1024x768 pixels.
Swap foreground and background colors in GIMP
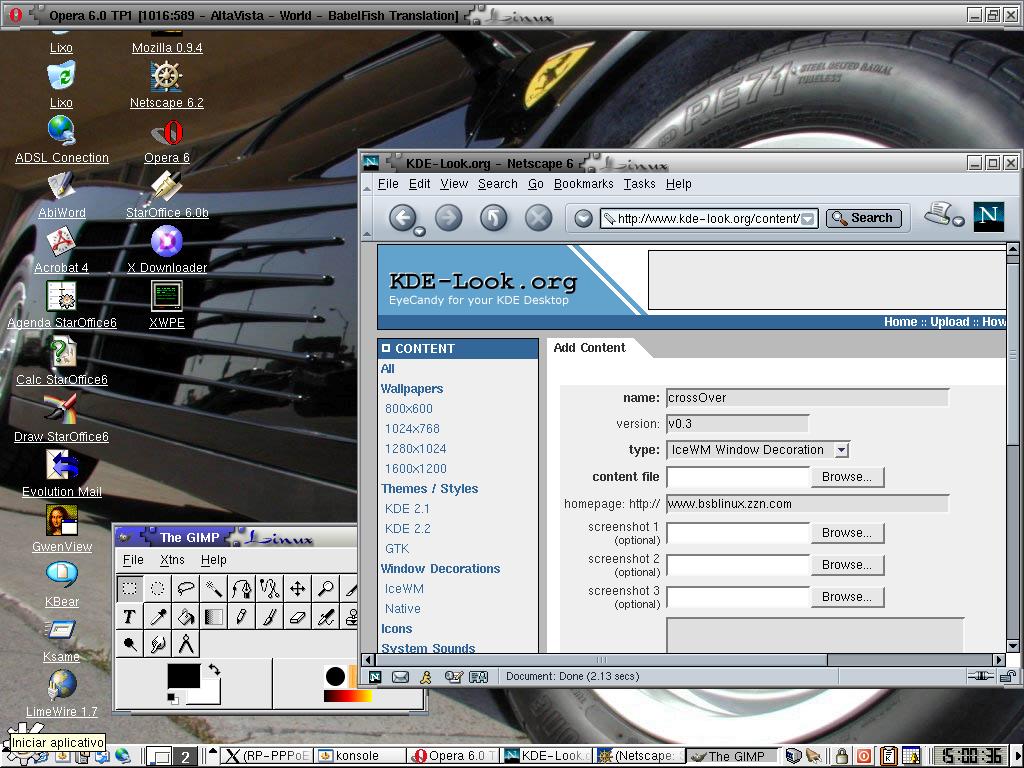tap(215, 669)
